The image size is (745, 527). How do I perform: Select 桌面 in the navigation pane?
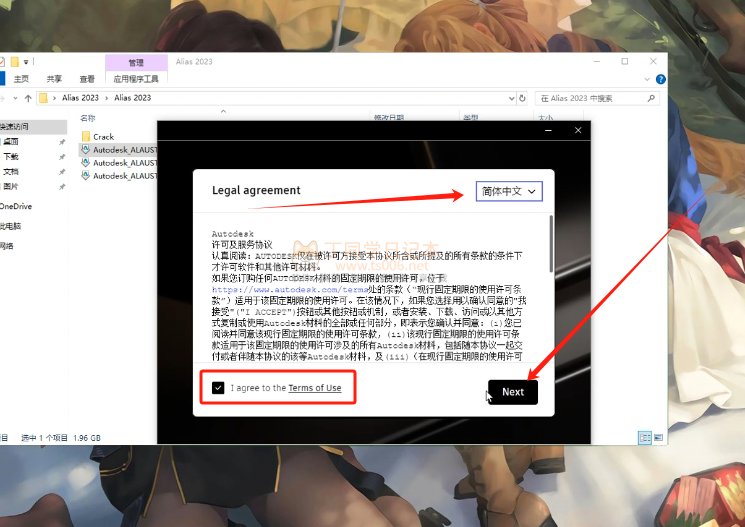(x=10, y=142)
